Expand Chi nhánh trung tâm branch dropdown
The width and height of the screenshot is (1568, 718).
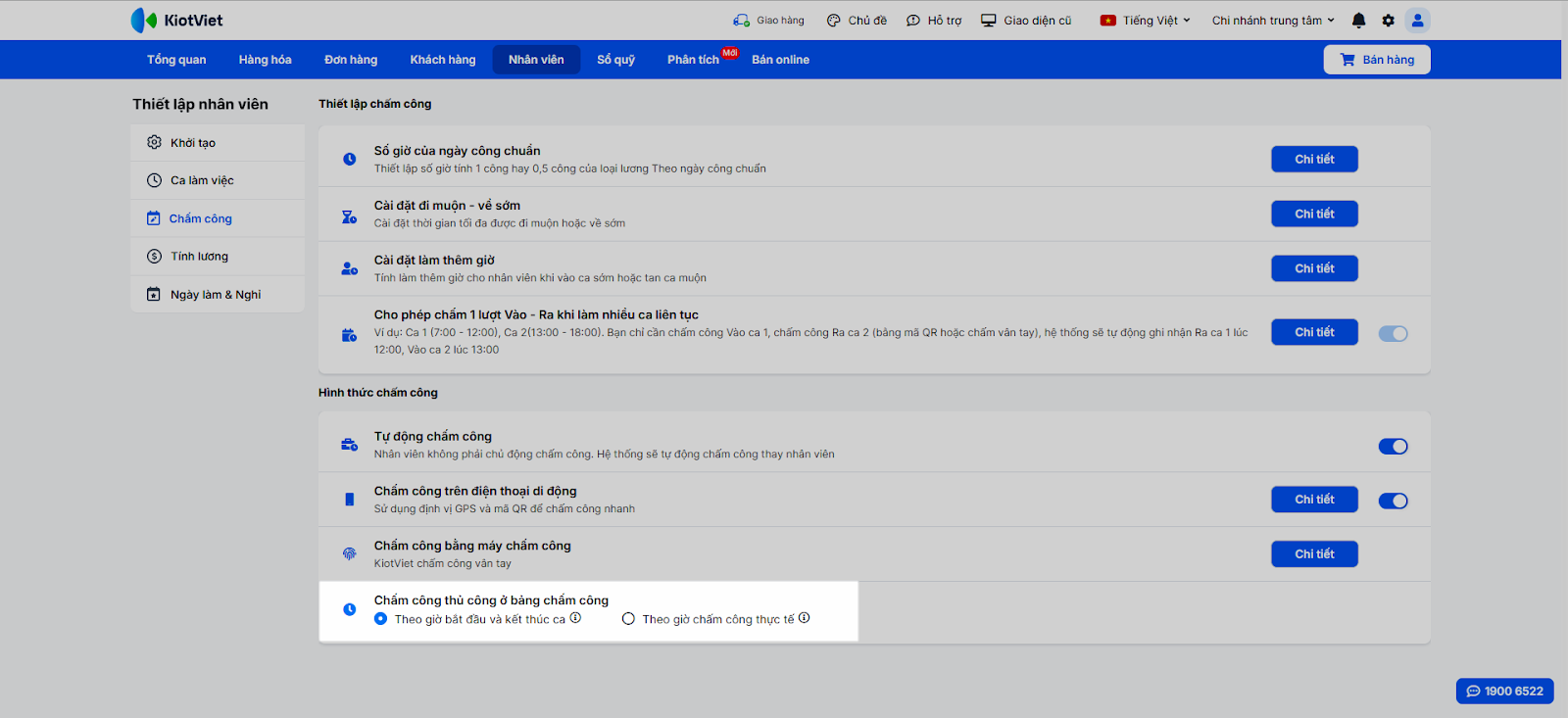1273,21
